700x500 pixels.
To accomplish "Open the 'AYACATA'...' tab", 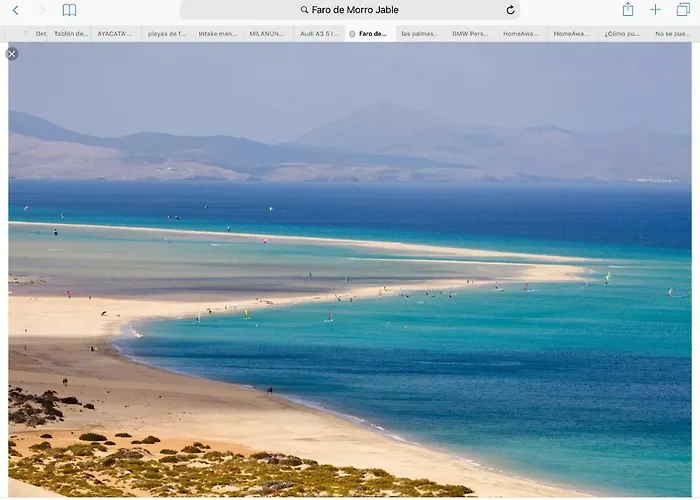I will point(115,33).
